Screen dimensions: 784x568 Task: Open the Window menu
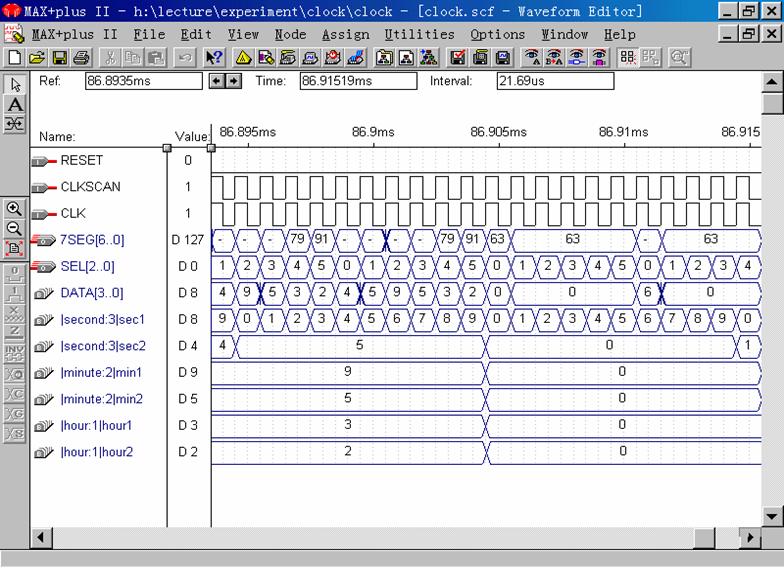point(564,34)
